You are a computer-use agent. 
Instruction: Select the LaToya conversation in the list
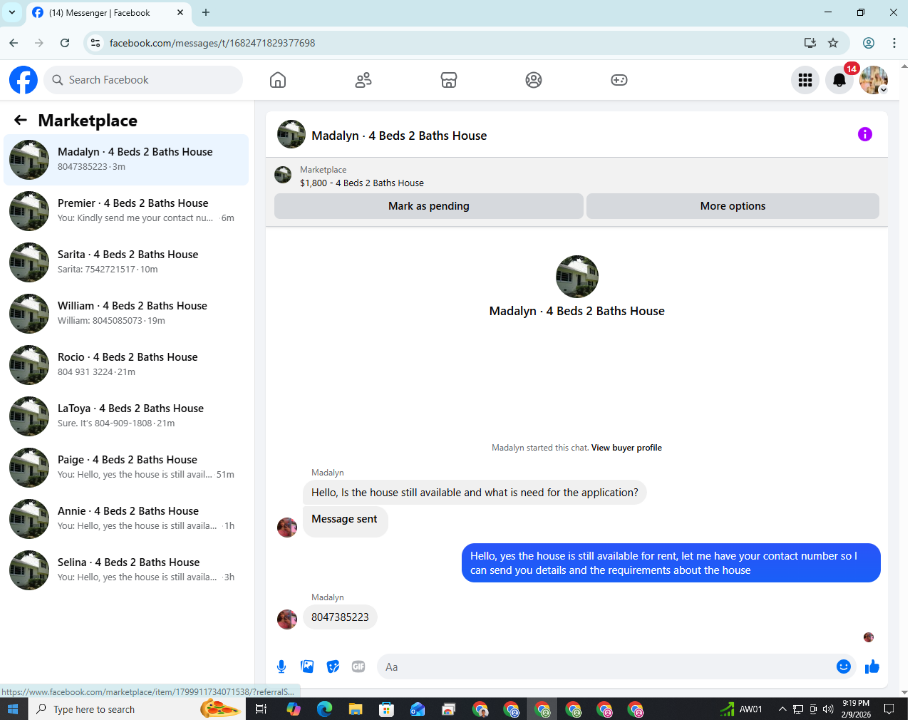click(x=126, y=416)
